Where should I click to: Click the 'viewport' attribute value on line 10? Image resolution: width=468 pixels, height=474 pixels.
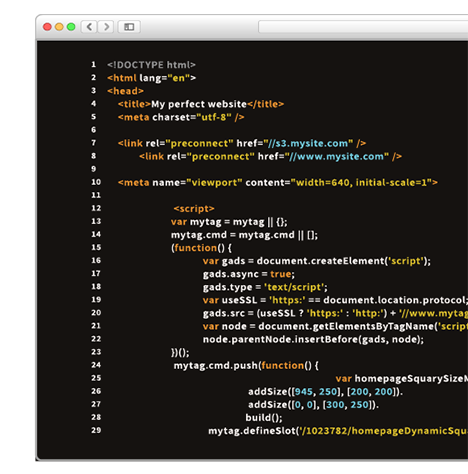pos(214,183)
